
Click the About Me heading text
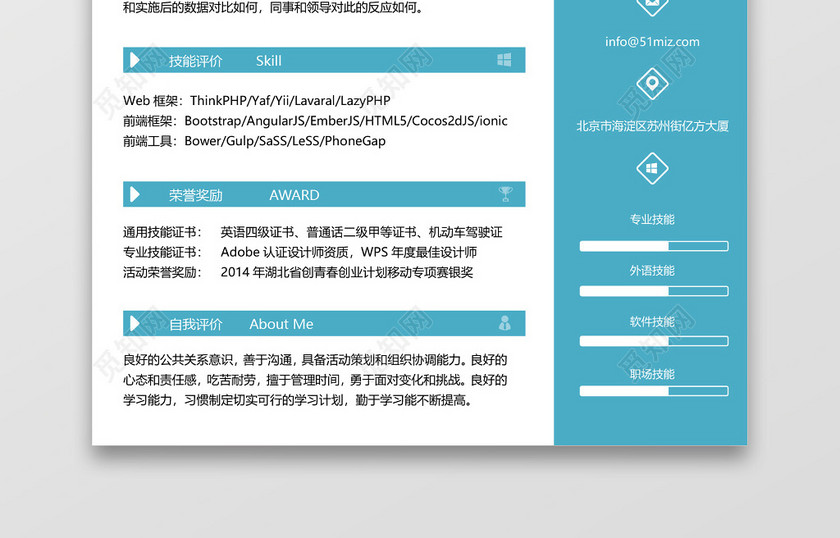coord(281,324)
